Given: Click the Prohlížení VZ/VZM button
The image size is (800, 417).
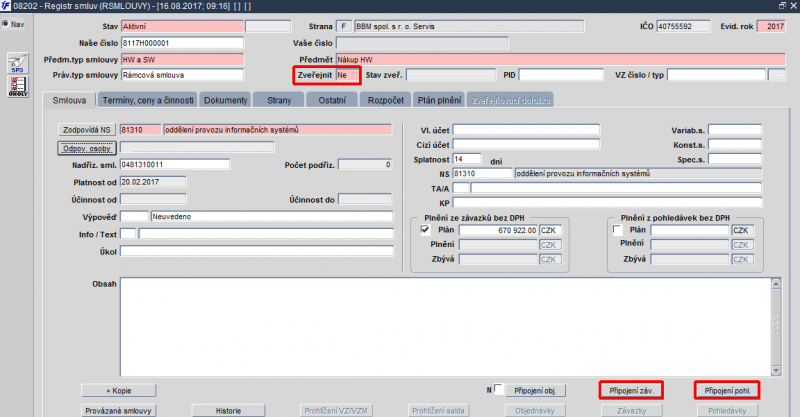Looking at the screenshot, I should (336, 410).
